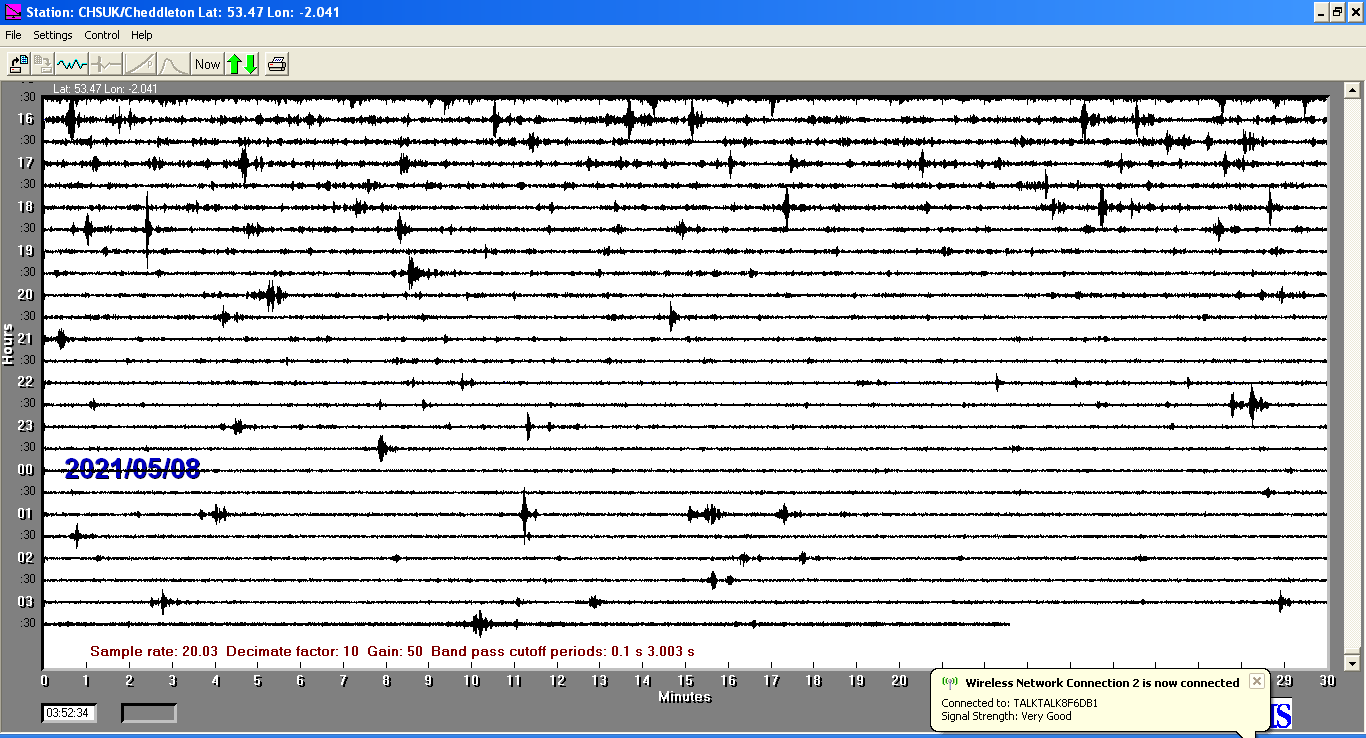This screenshot has height=738, width=1366.
Task: Click the 2021/05/08 date label
Action: (x=132, y=469)
